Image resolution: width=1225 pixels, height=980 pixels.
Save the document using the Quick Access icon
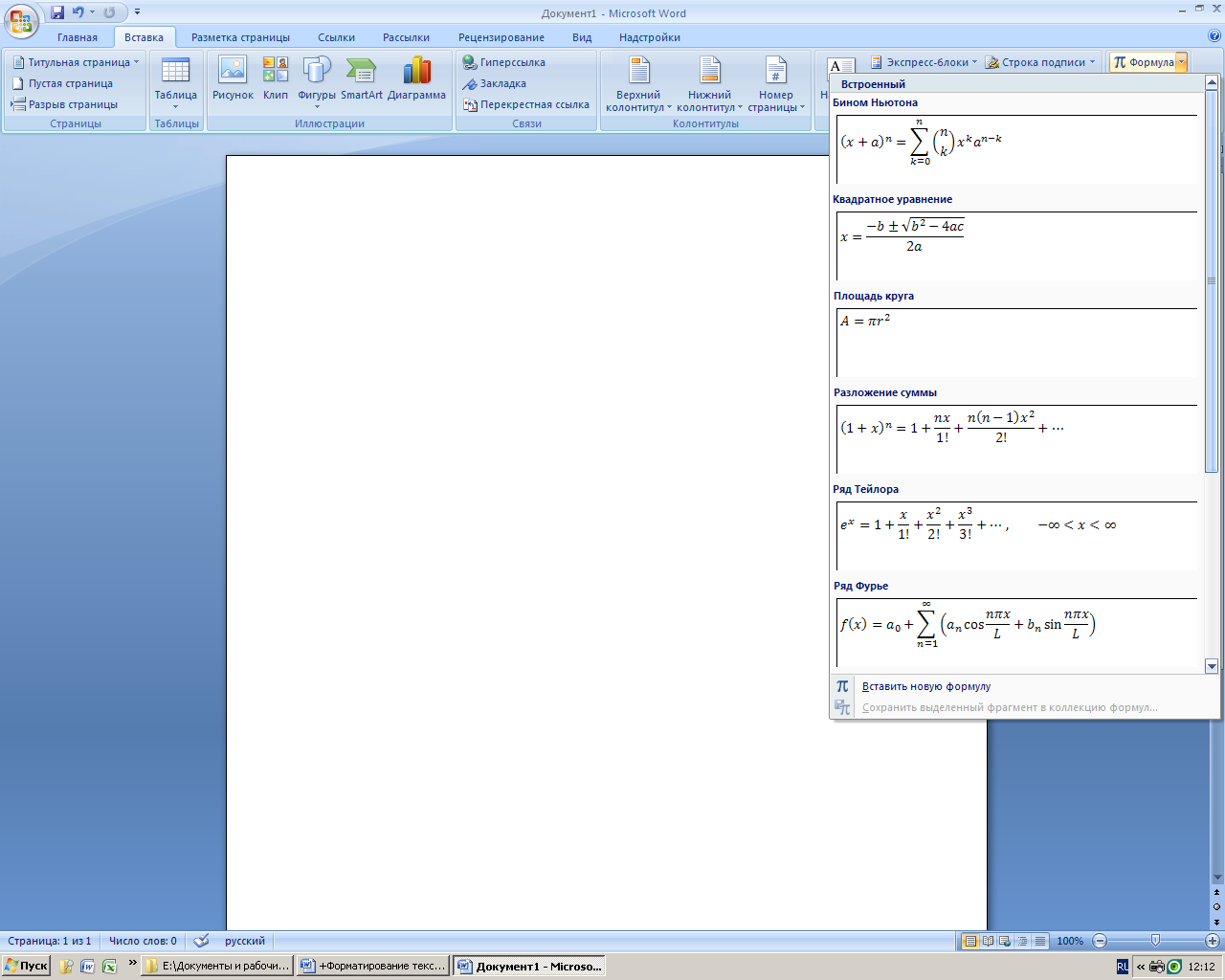(x=57, y=12)
